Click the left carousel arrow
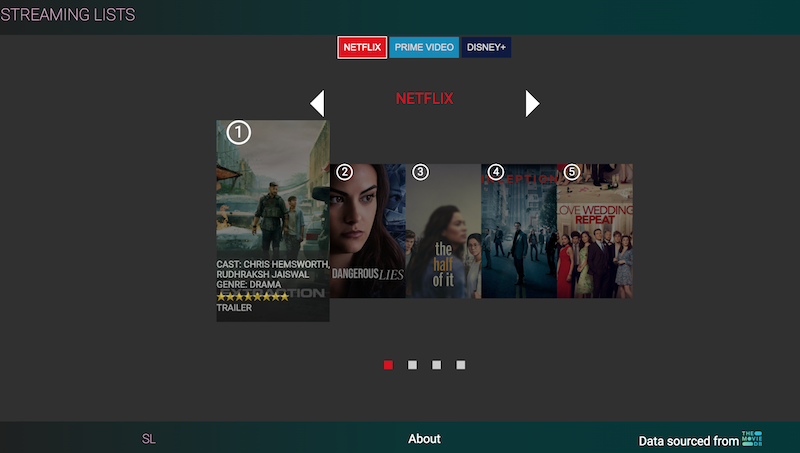800x453 pixels. click(x=317, y=104)
